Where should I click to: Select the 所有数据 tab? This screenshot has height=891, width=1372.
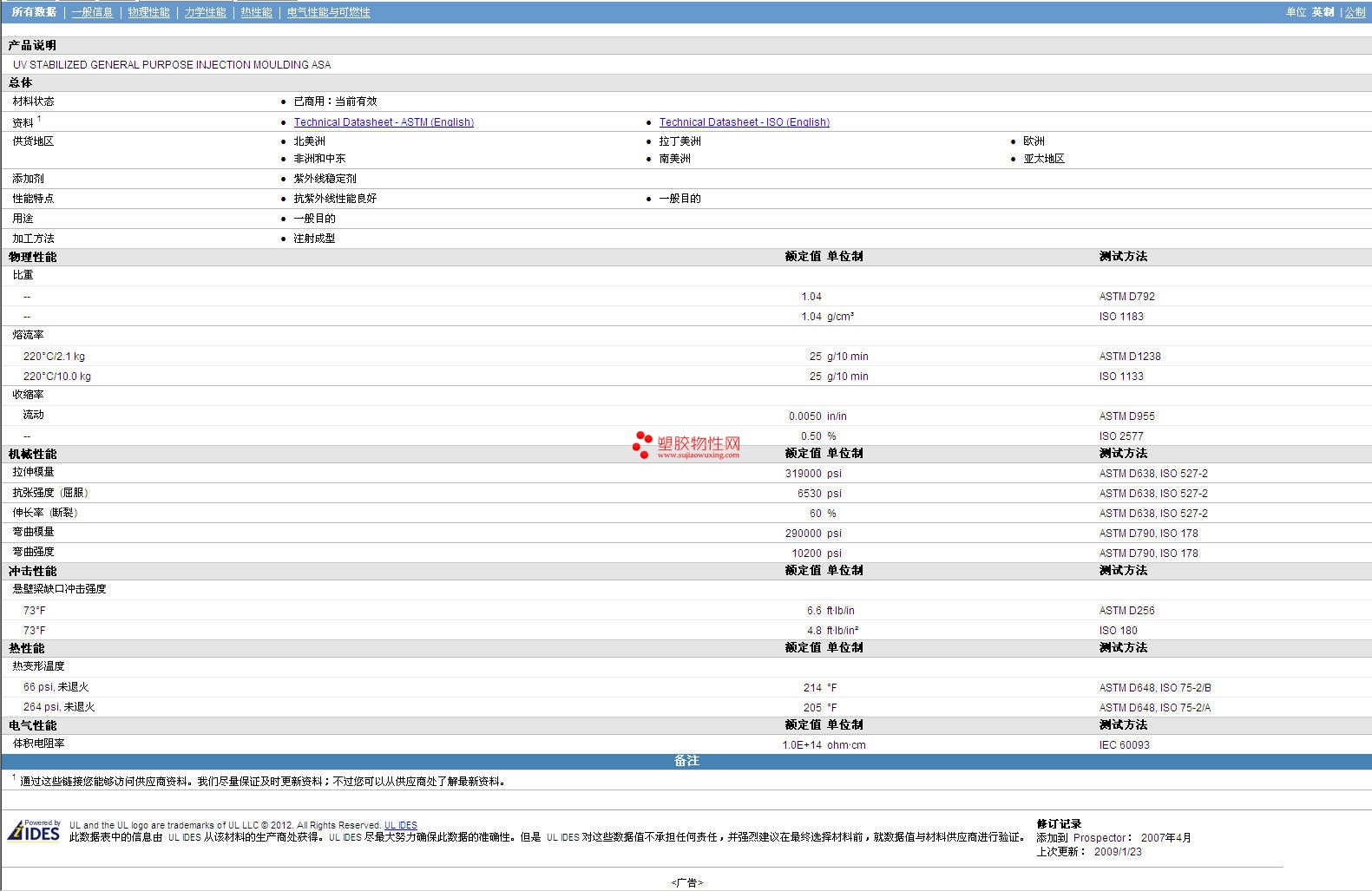coord(34,12)
